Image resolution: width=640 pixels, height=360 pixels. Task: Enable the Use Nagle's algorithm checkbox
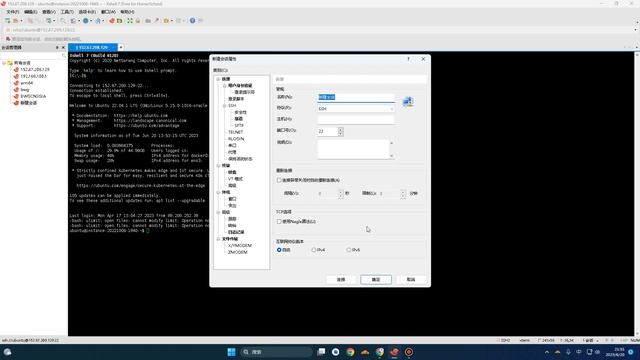279,222
